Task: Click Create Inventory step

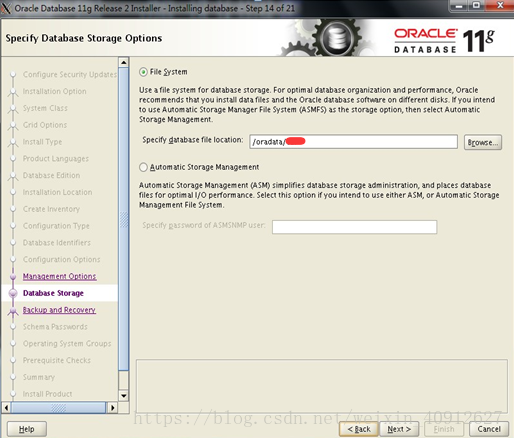Action: coord(51,209)
